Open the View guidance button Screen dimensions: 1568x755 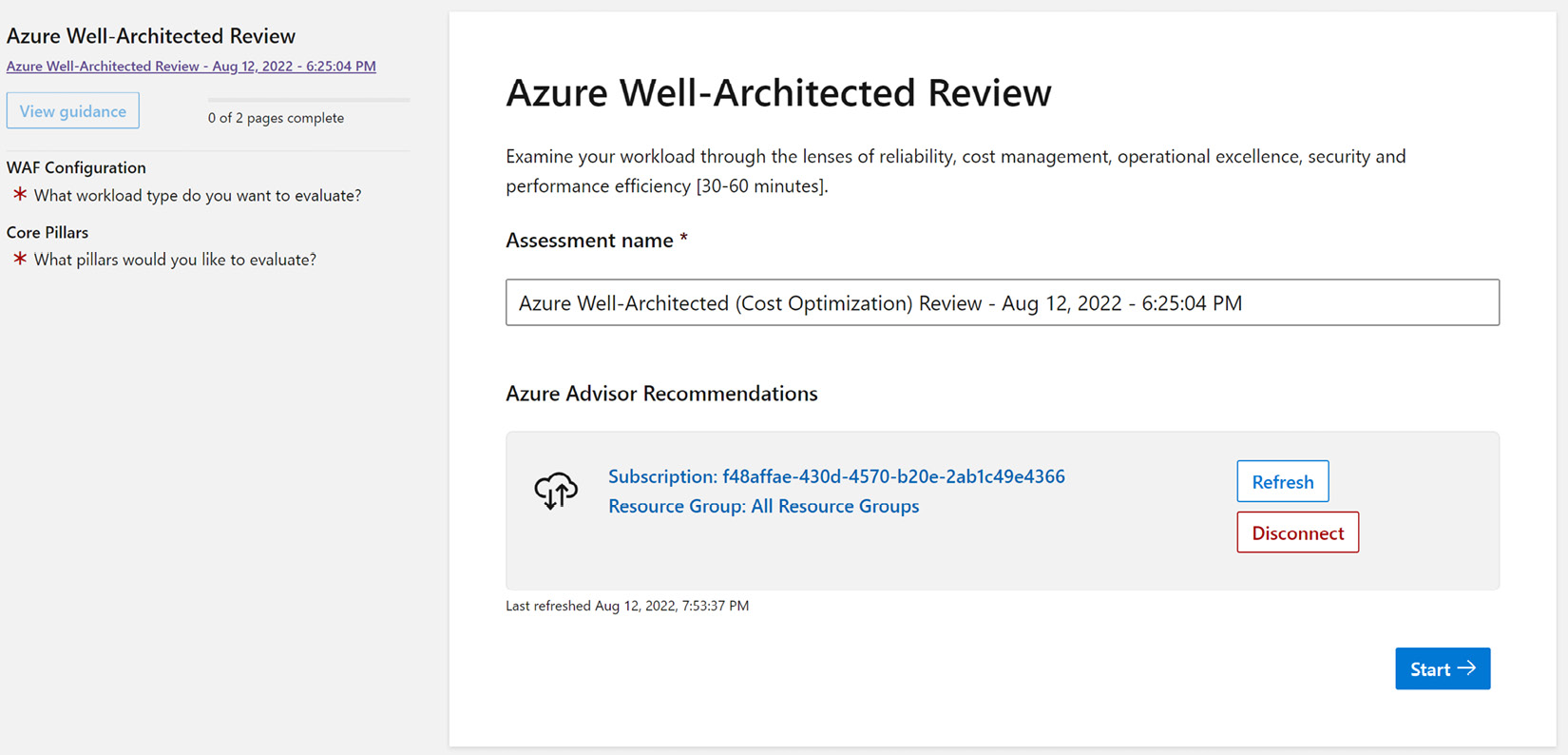click(x=73, y=111)
